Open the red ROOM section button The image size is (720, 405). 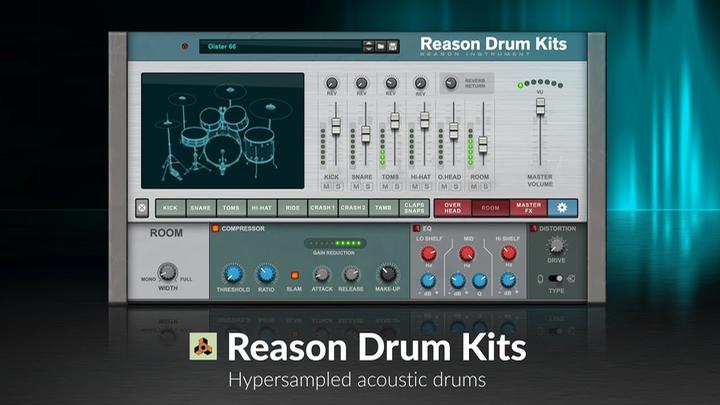490,208
